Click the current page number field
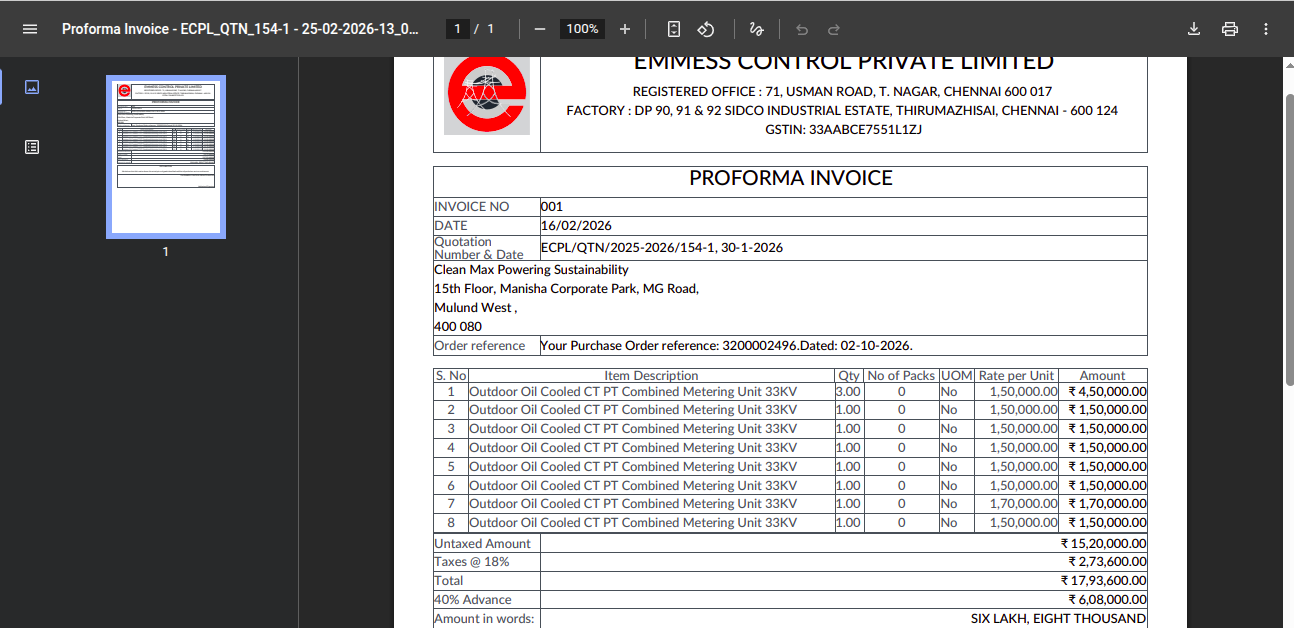This screenshot has height=628, width=1294. (x=457, y=29)
